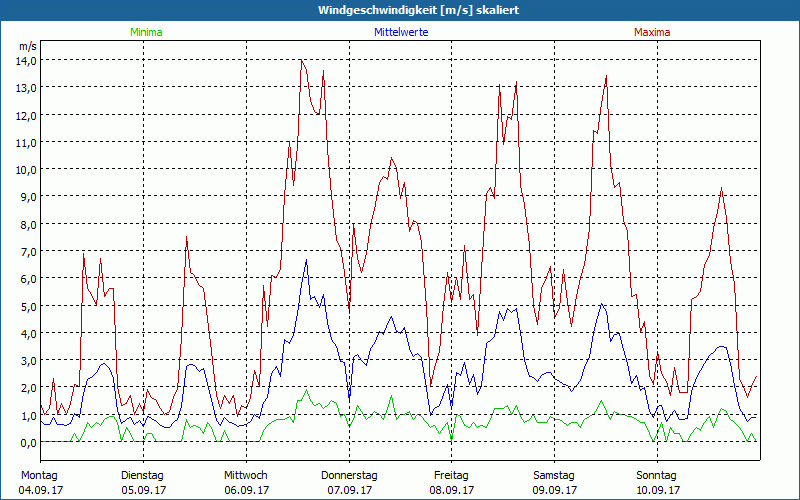Click the 'm/s' unit label on the axis
The width and height of the screenshot is (800, 500).
(28, 46)
